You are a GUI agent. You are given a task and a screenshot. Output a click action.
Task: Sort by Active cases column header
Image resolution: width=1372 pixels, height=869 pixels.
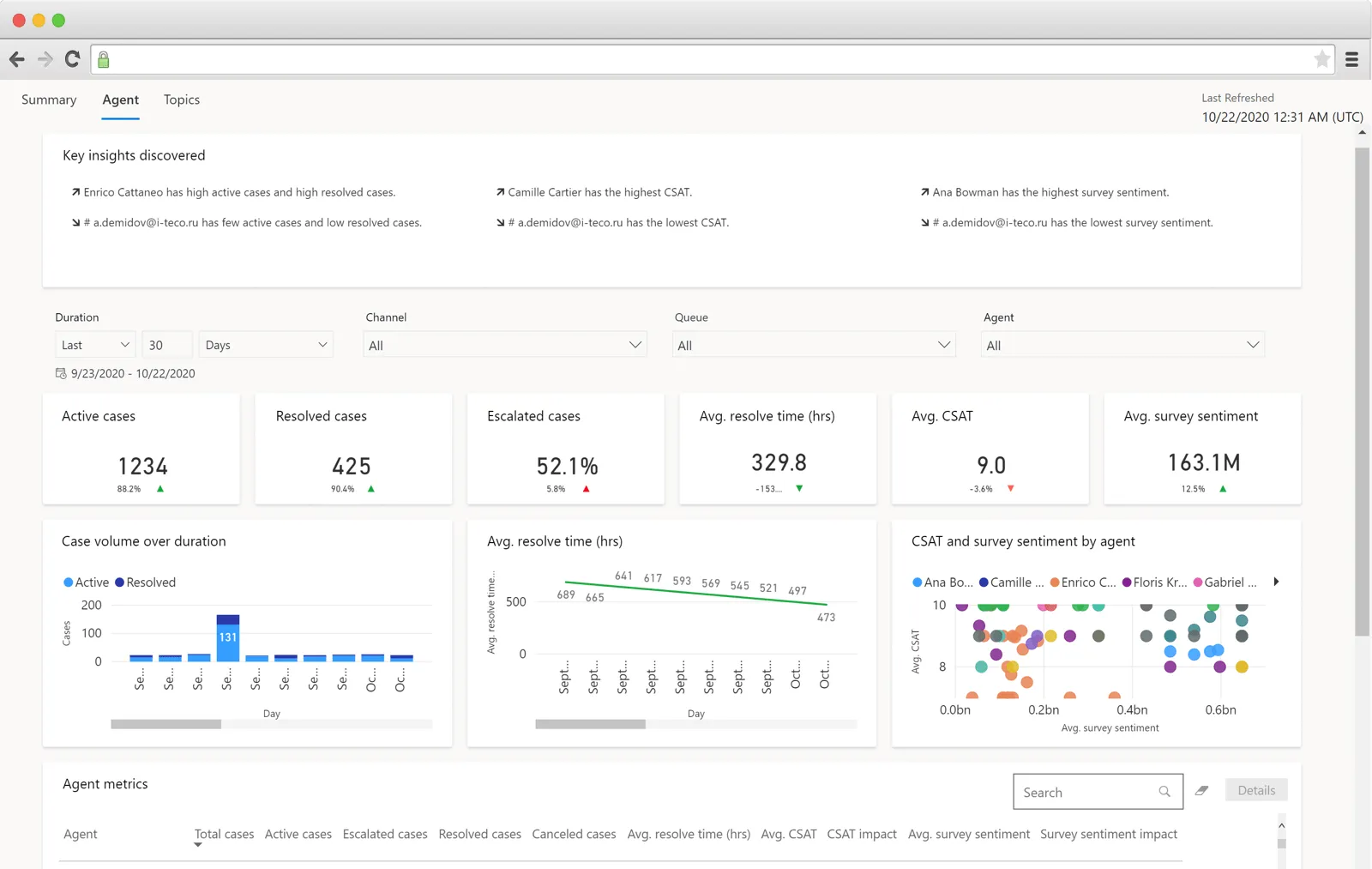(298, 834)
